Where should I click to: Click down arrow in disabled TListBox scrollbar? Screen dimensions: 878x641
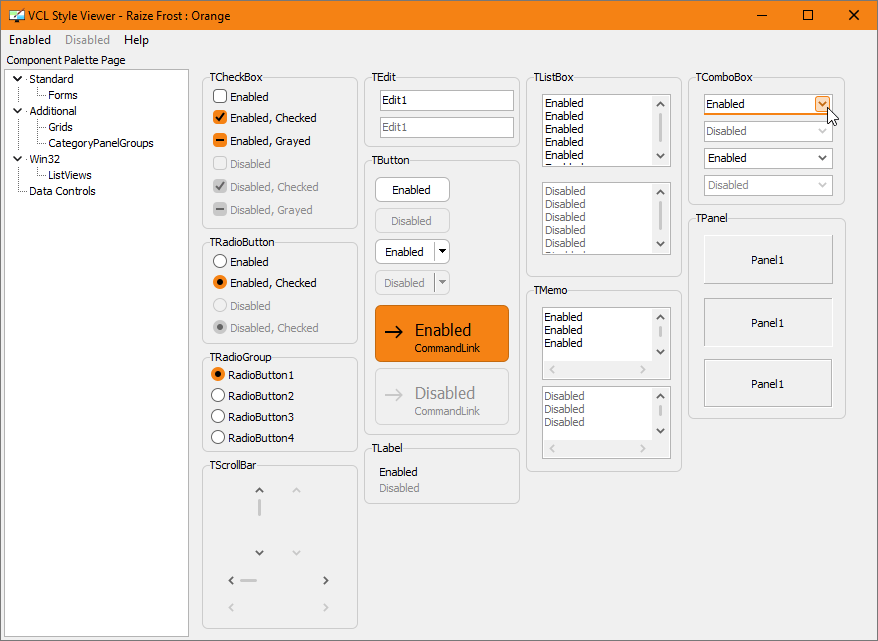[660, 244]
